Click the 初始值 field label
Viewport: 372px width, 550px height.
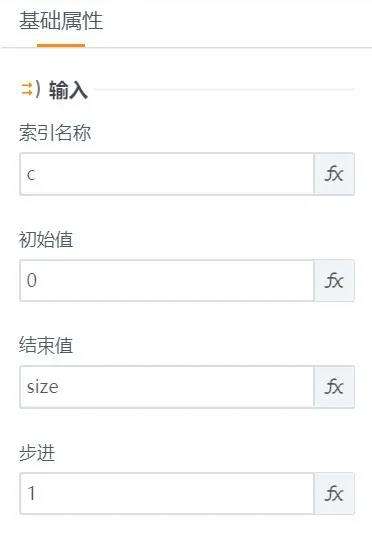[46, 240]
